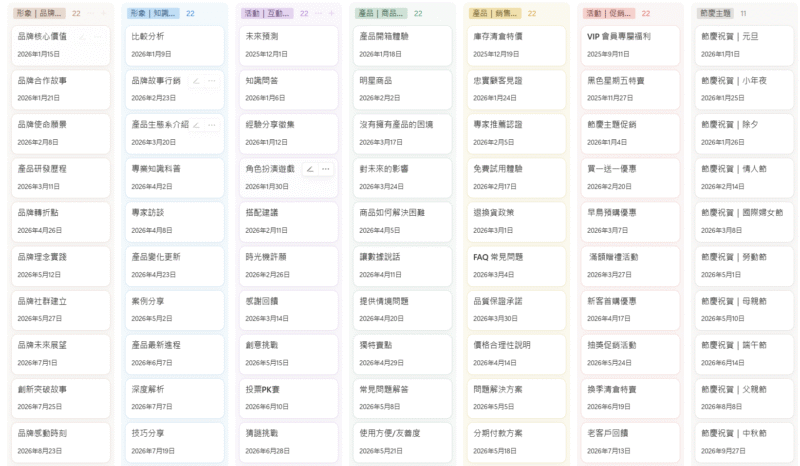Screen dimensions: 800x466
Task: Open the 深度解析 card
Action: 174,398
